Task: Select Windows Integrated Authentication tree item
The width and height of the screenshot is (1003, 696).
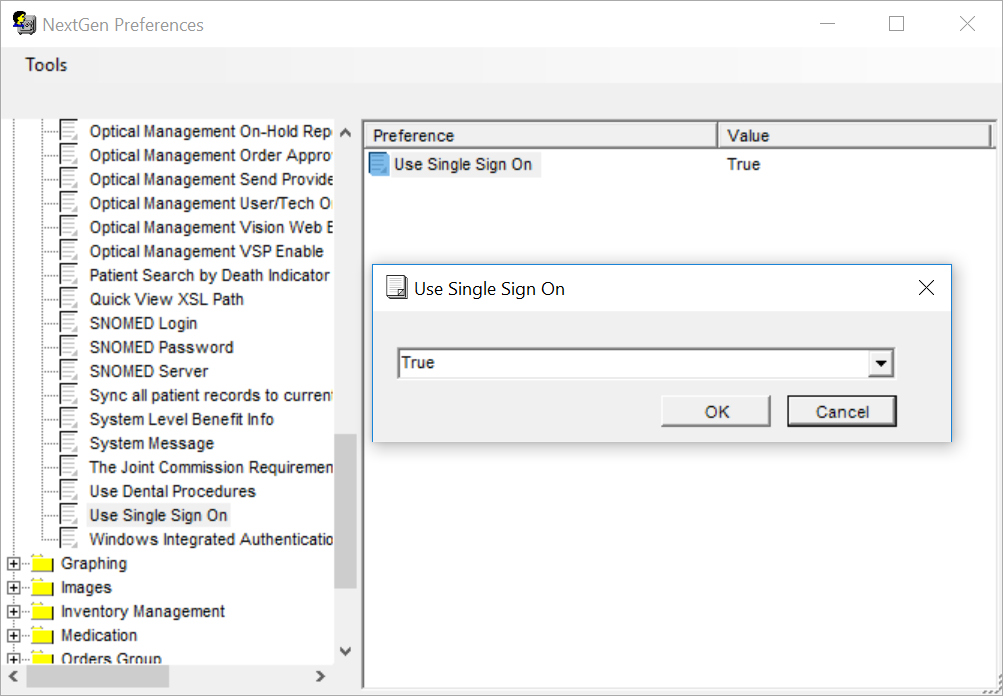Action: [x=210, y=539]
